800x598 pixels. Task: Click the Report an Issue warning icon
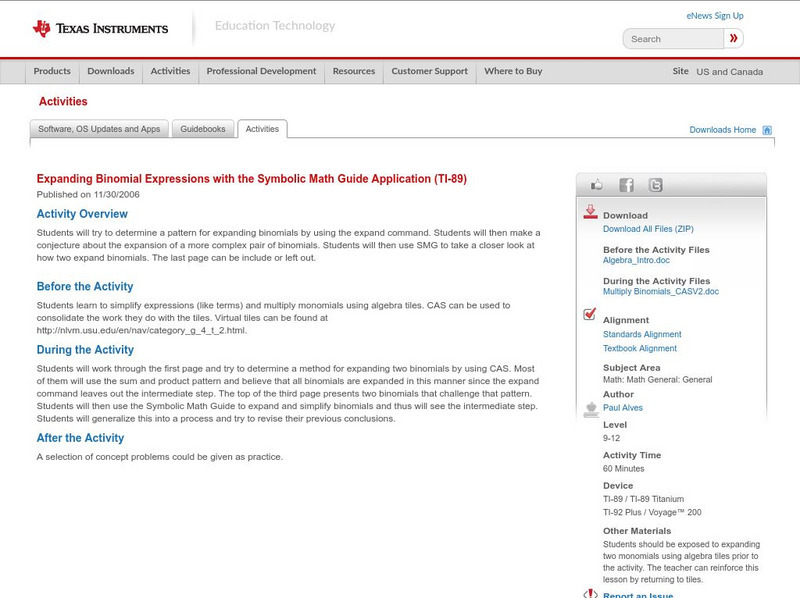pos(590,594)
